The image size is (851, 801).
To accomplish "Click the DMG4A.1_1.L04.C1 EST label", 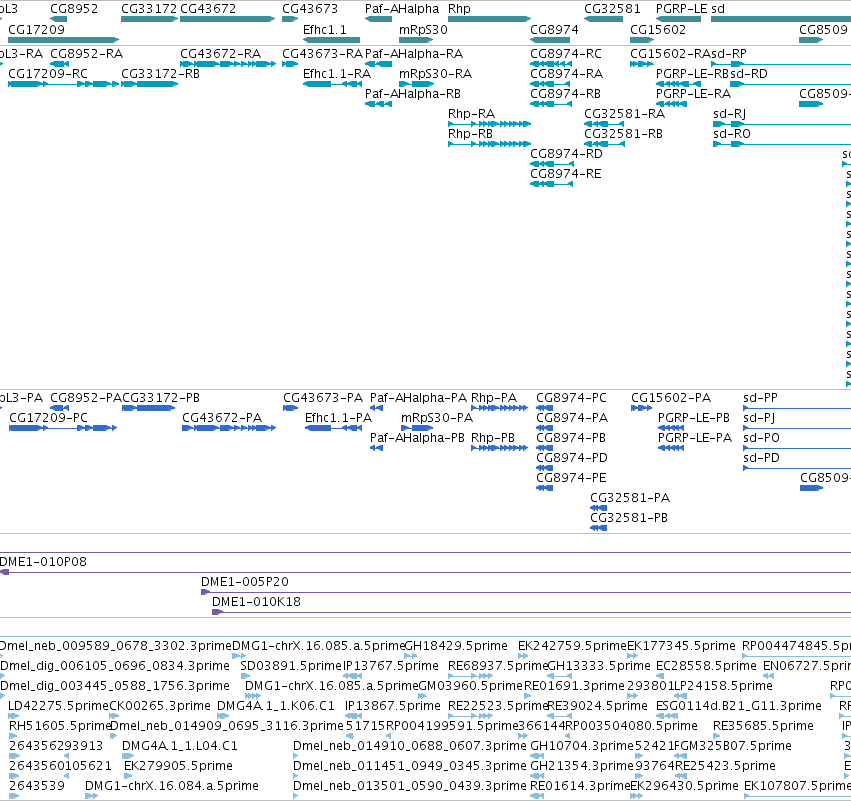I will coord(180,746).
